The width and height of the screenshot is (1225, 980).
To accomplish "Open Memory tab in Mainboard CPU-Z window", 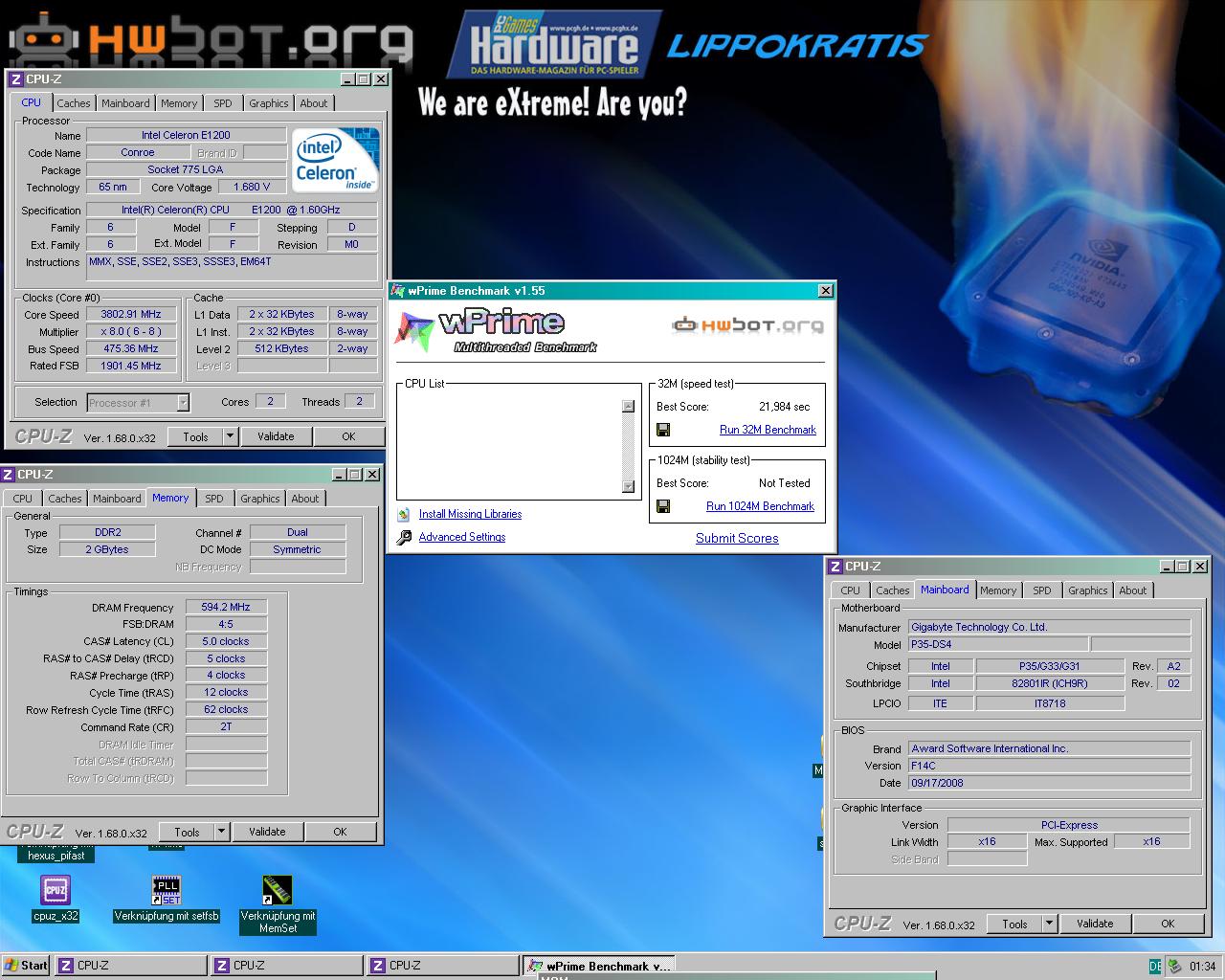I will click(x=998, y=590).
